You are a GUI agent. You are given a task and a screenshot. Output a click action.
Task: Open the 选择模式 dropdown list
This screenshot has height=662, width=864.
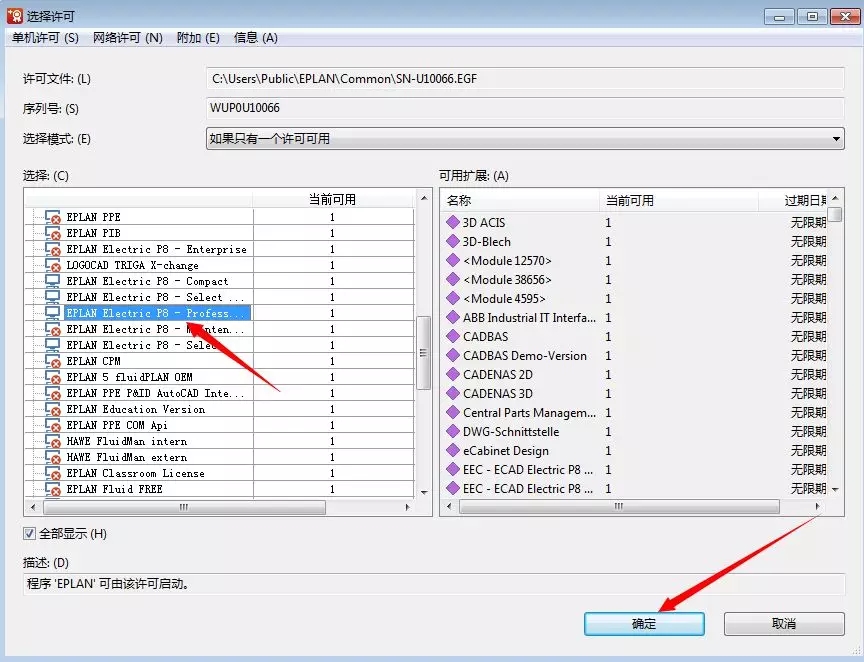coord(838,137)
